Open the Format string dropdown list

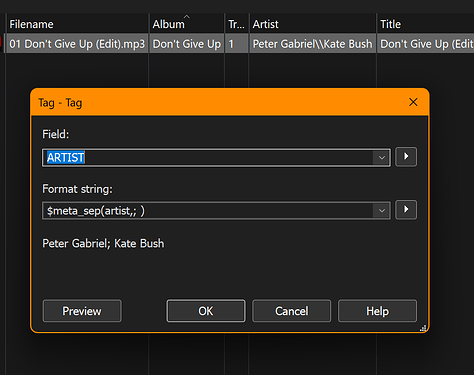pos(382,210)
